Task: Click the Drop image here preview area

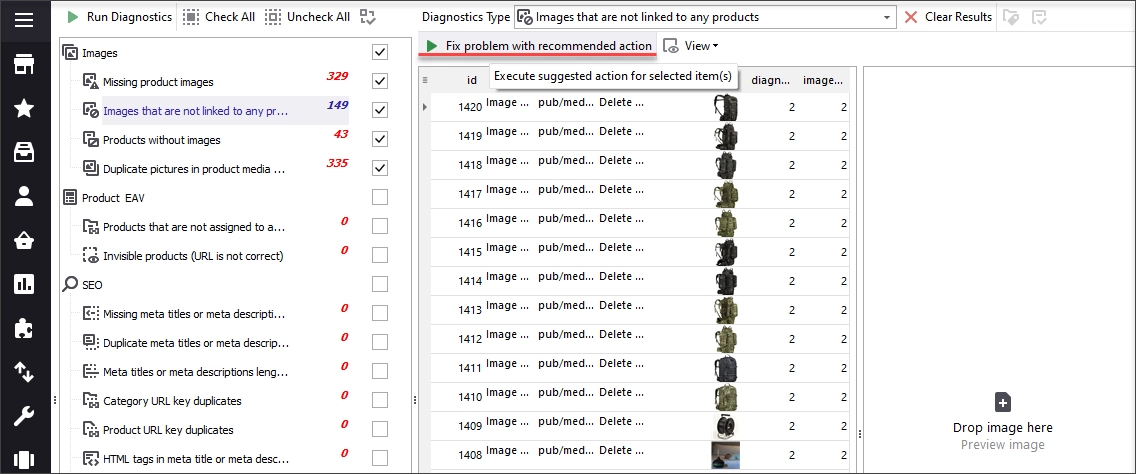Action: click(1002, 423)
